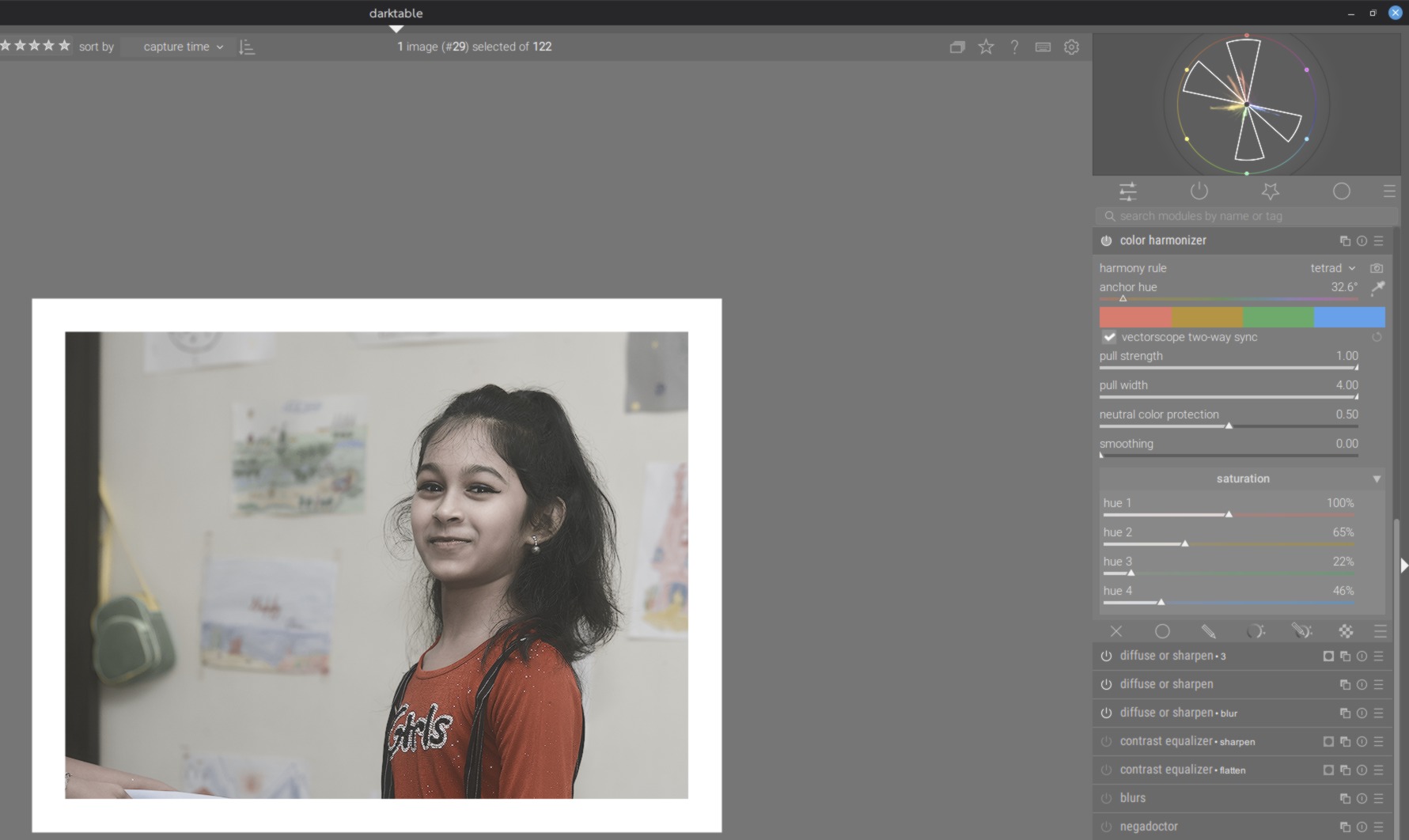1409x840 pixels.
Task: Click the search modules input field
Action: coord(1246,217)
